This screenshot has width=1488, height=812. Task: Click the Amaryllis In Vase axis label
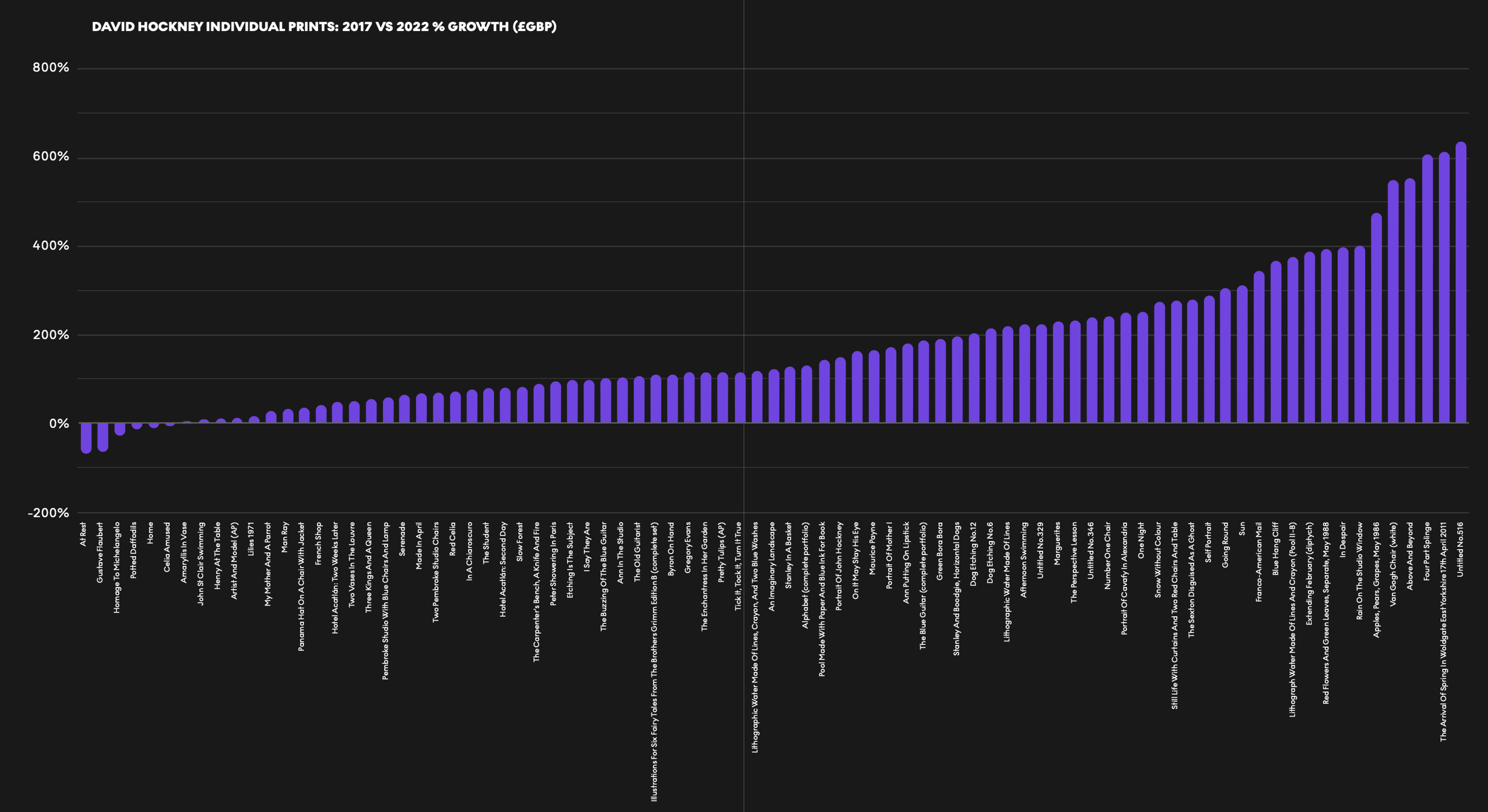[184, 553]
